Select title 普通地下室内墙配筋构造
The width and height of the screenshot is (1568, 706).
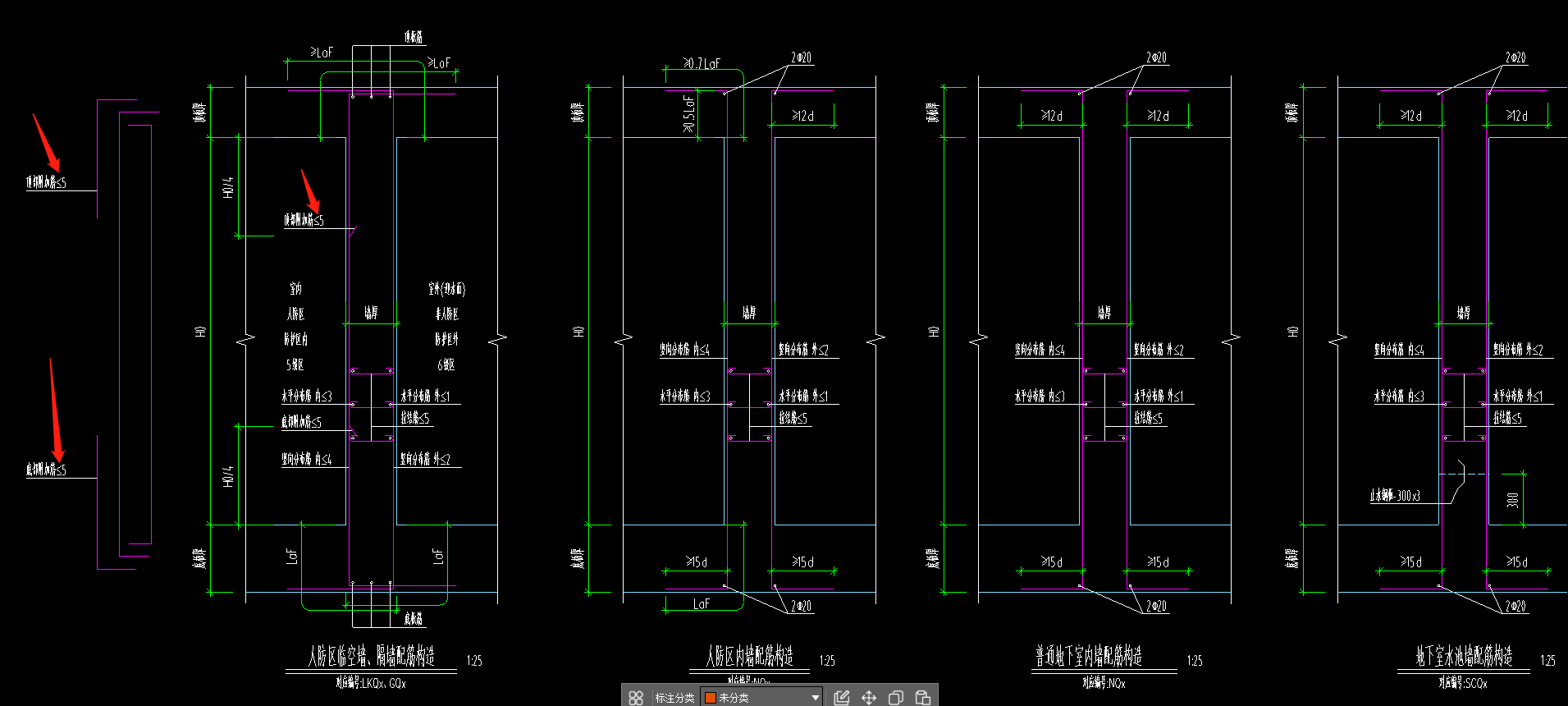[1089, 656]
